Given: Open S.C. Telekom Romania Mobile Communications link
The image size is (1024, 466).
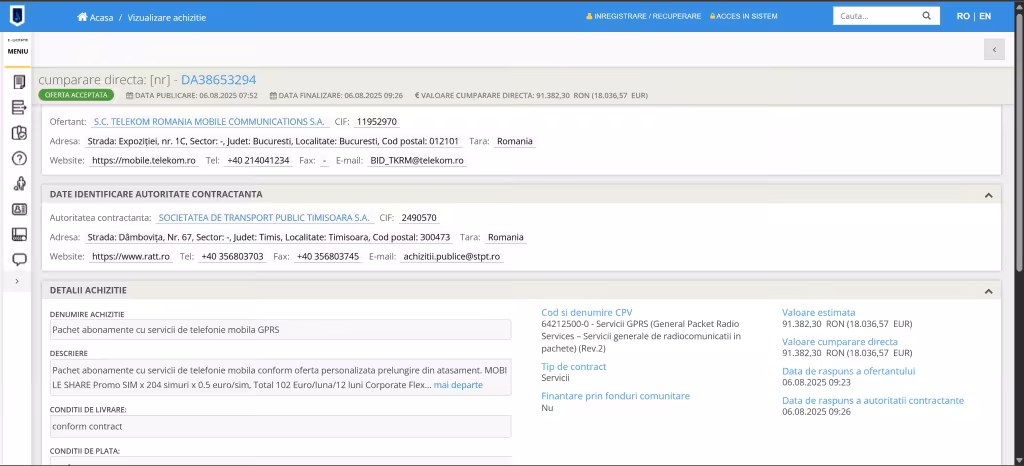Looking at the screenshot, I should pyautogui.click(x=209, y=122).
